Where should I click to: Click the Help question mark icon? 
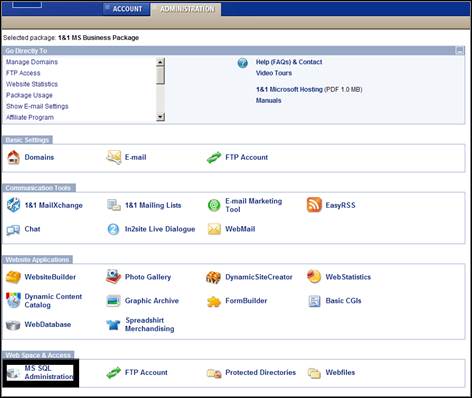[x=243, y=63]
